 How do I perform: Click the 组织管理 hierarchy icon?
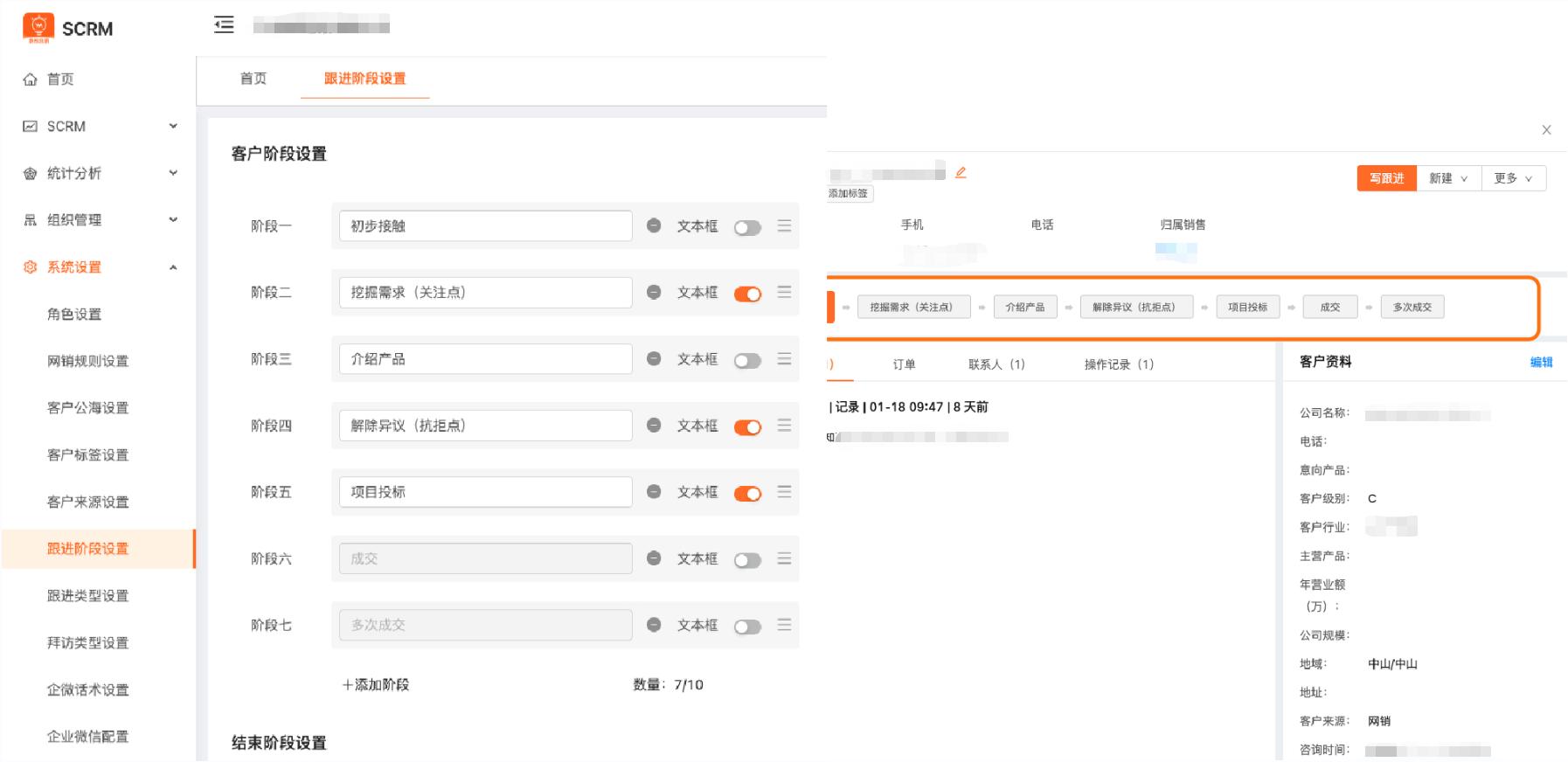(30, 220)
